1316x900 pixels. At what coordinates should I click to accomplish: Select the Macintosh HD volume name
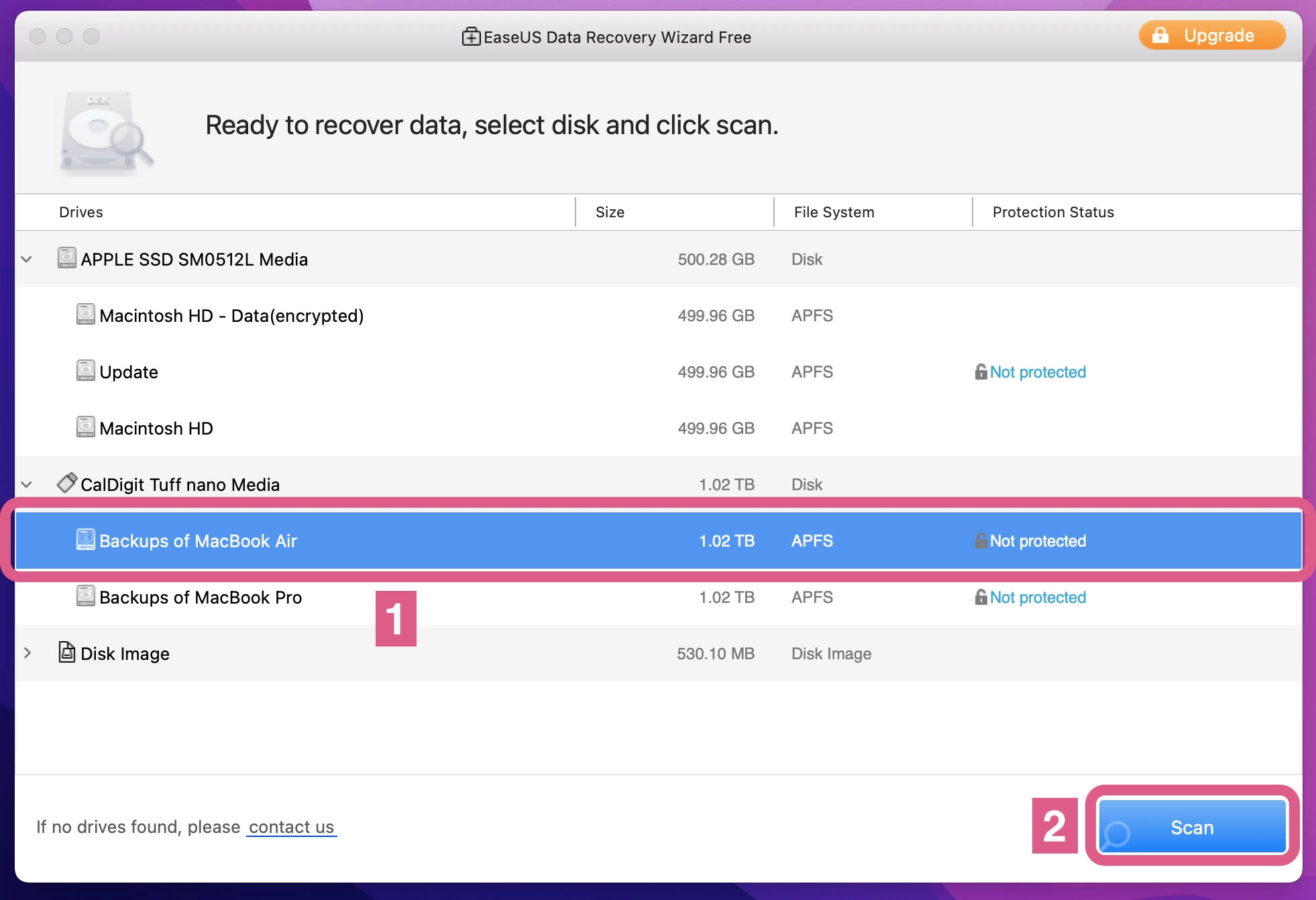(156, 429)
